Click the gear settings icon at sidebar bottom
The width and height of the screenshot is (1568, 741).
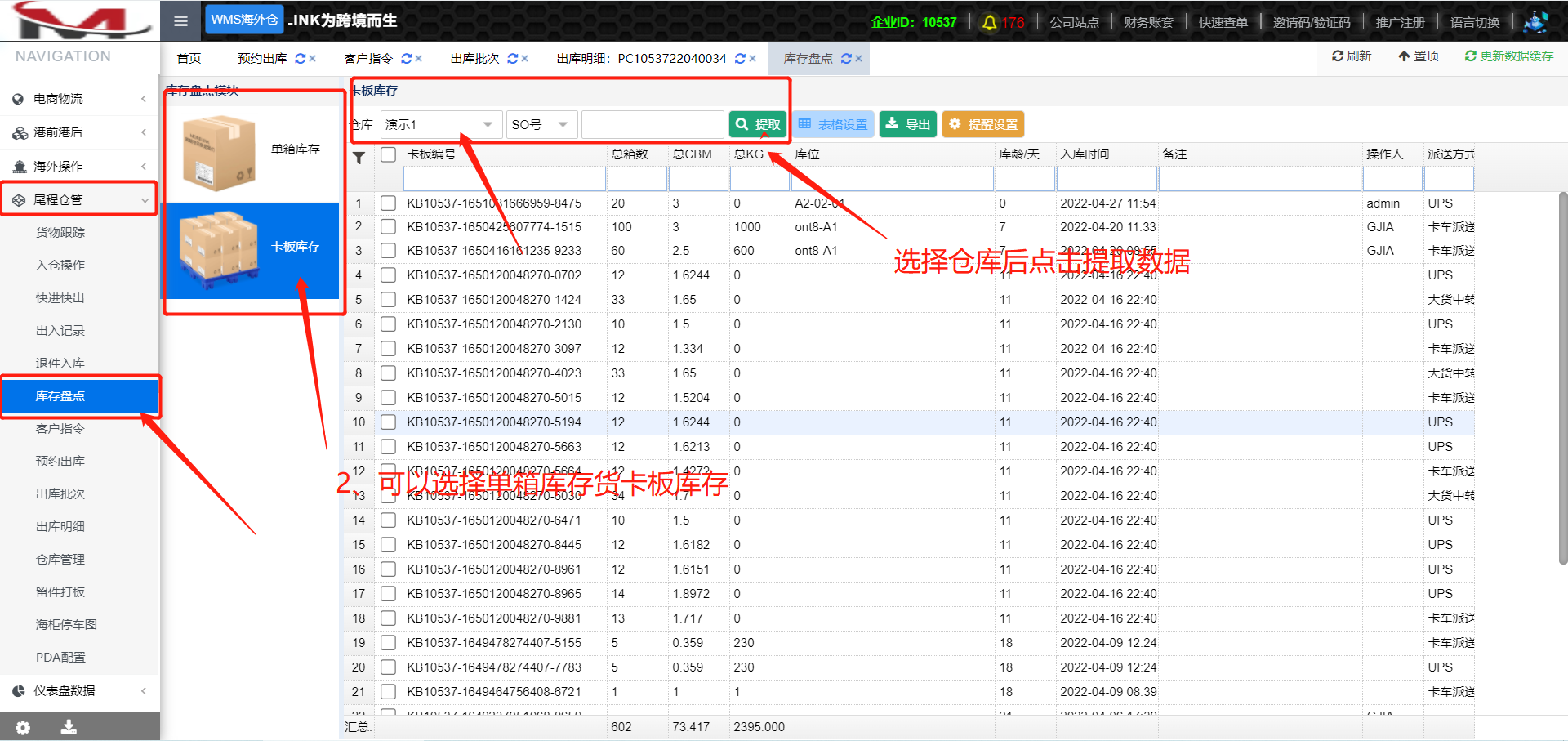pyautogui.click(x=23, y=727)
